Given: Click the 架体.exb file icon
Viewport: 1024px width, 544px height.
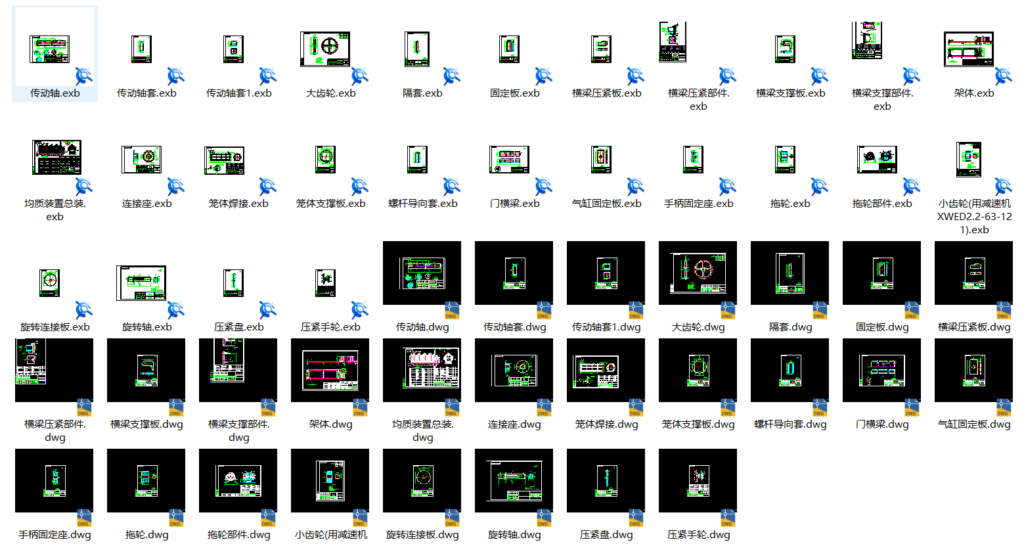Looking at the screenshot, I should coord(969,49).
